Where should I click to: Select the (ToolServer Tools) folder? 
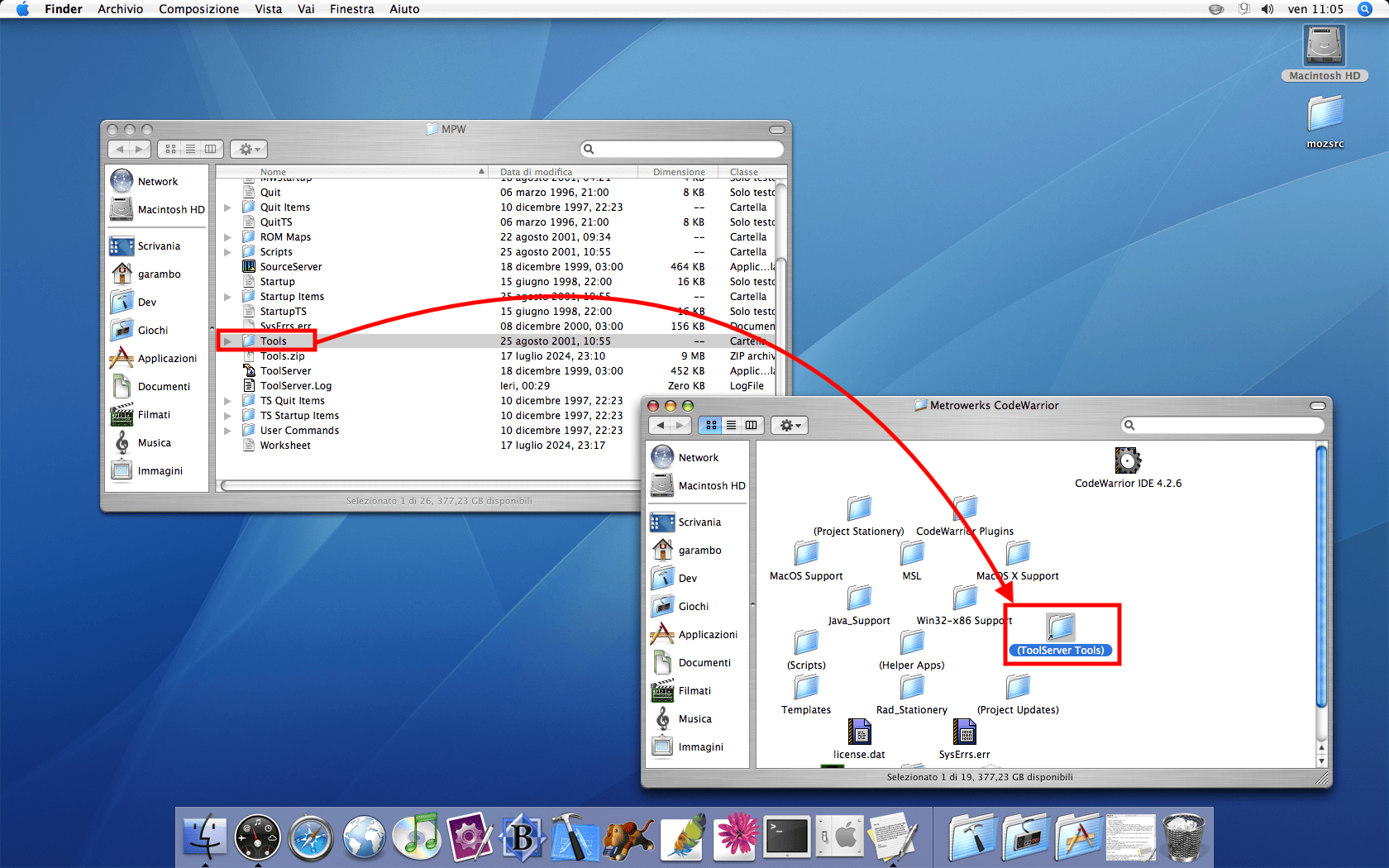pyautogui.click(x=1061, y=627)
